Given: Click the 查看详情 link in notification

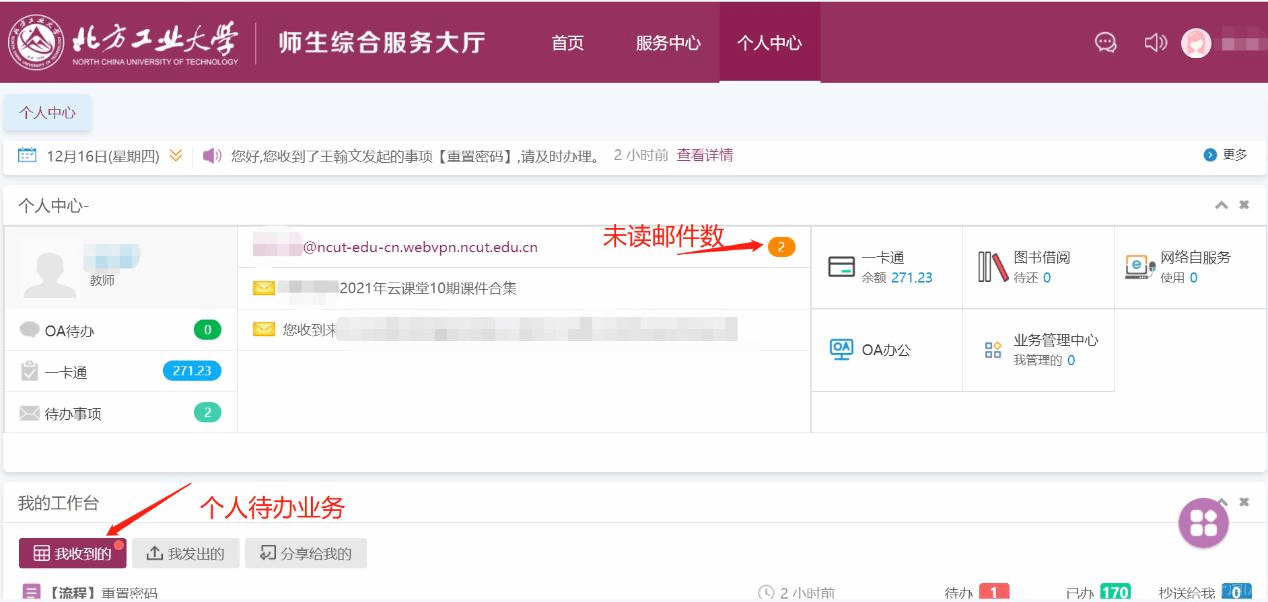Looking at the screenshot, I should 705,155.
